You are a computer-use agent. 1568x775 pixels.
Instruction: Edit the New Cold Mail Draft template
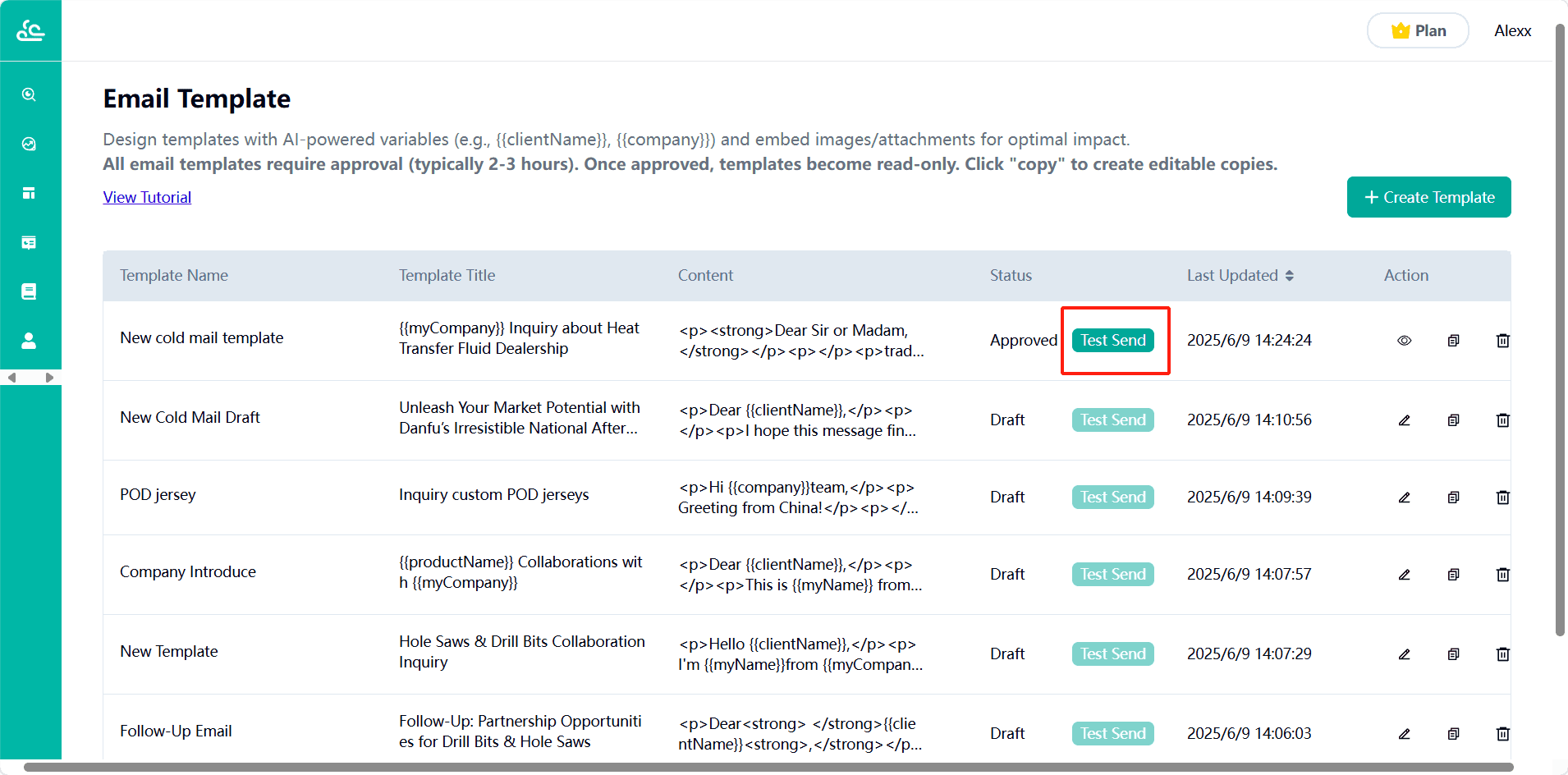[x=1405, y=420]
